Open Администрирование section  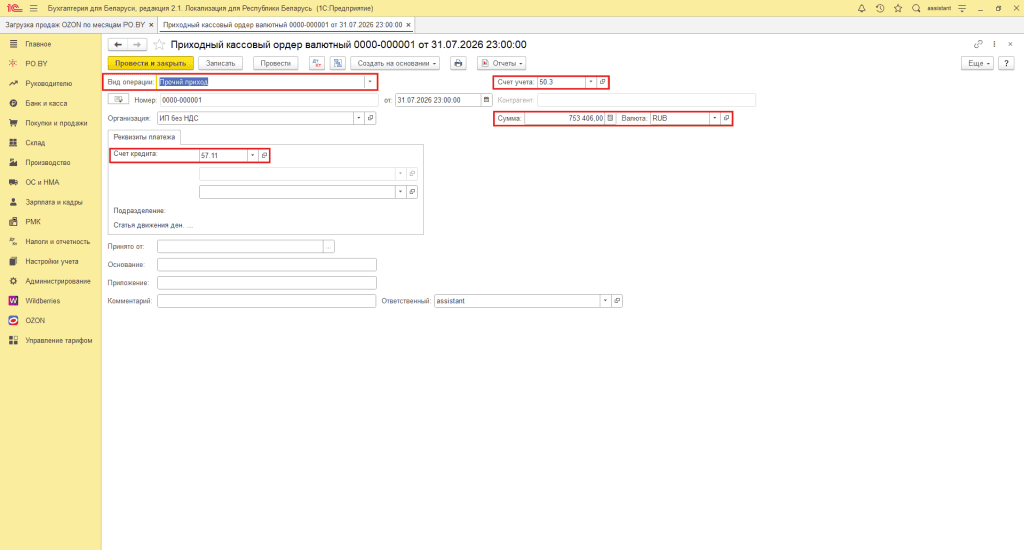tap(58, 281)
